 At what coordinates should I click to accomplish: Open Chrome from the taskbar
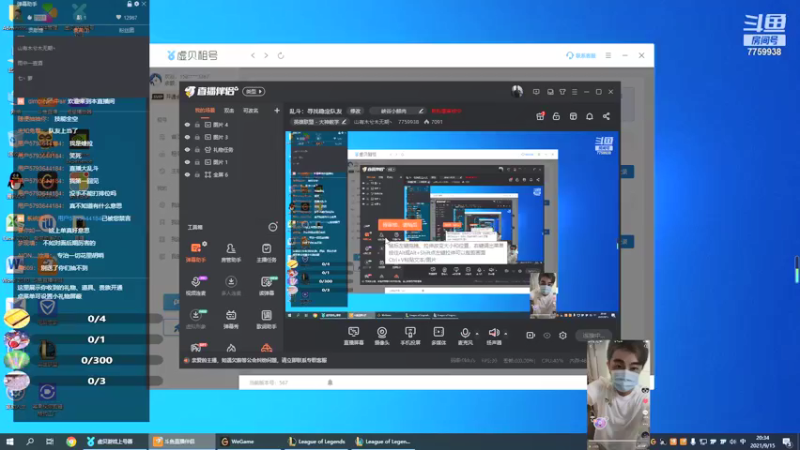point(71,441)
